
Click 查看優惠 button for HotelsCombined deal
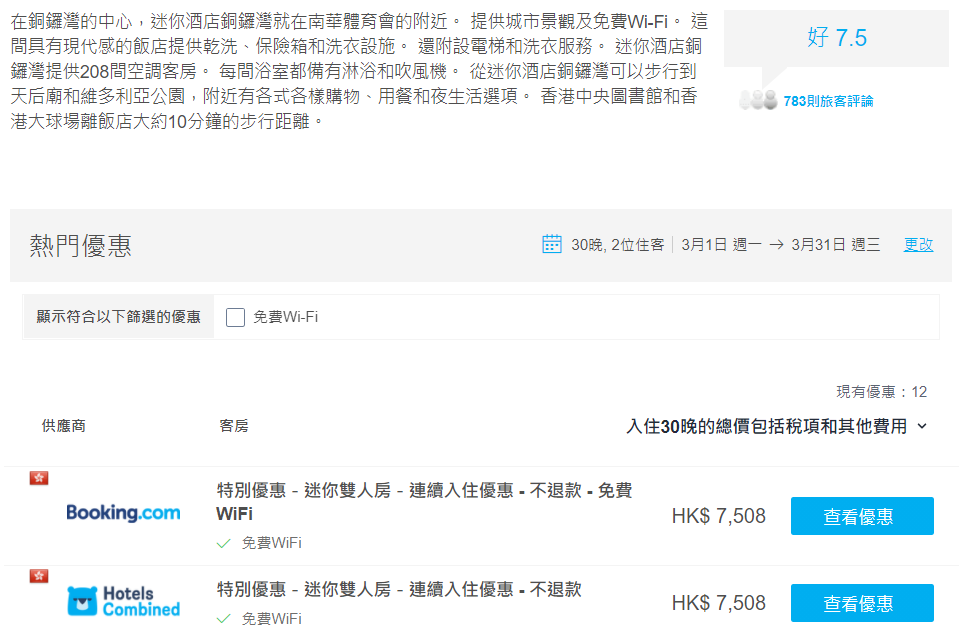862,603
